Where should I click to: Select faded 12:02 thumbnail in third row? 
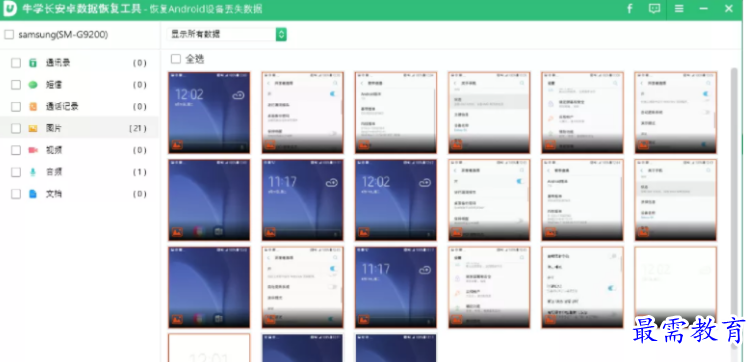676,287
